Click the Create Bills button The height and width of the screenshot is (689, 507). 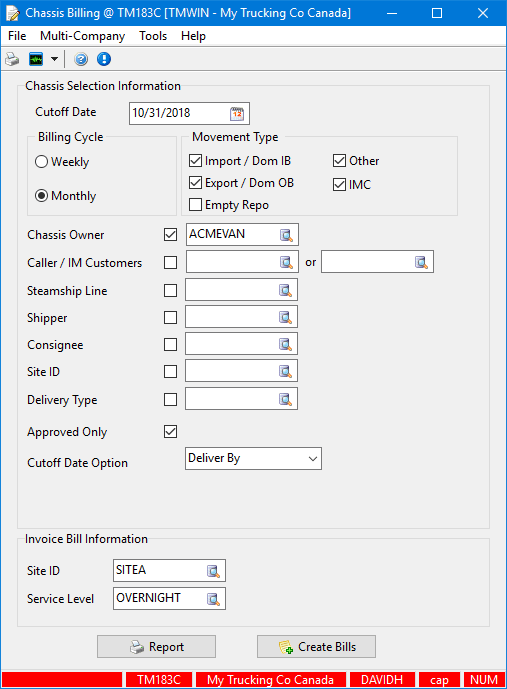(316, 646)
